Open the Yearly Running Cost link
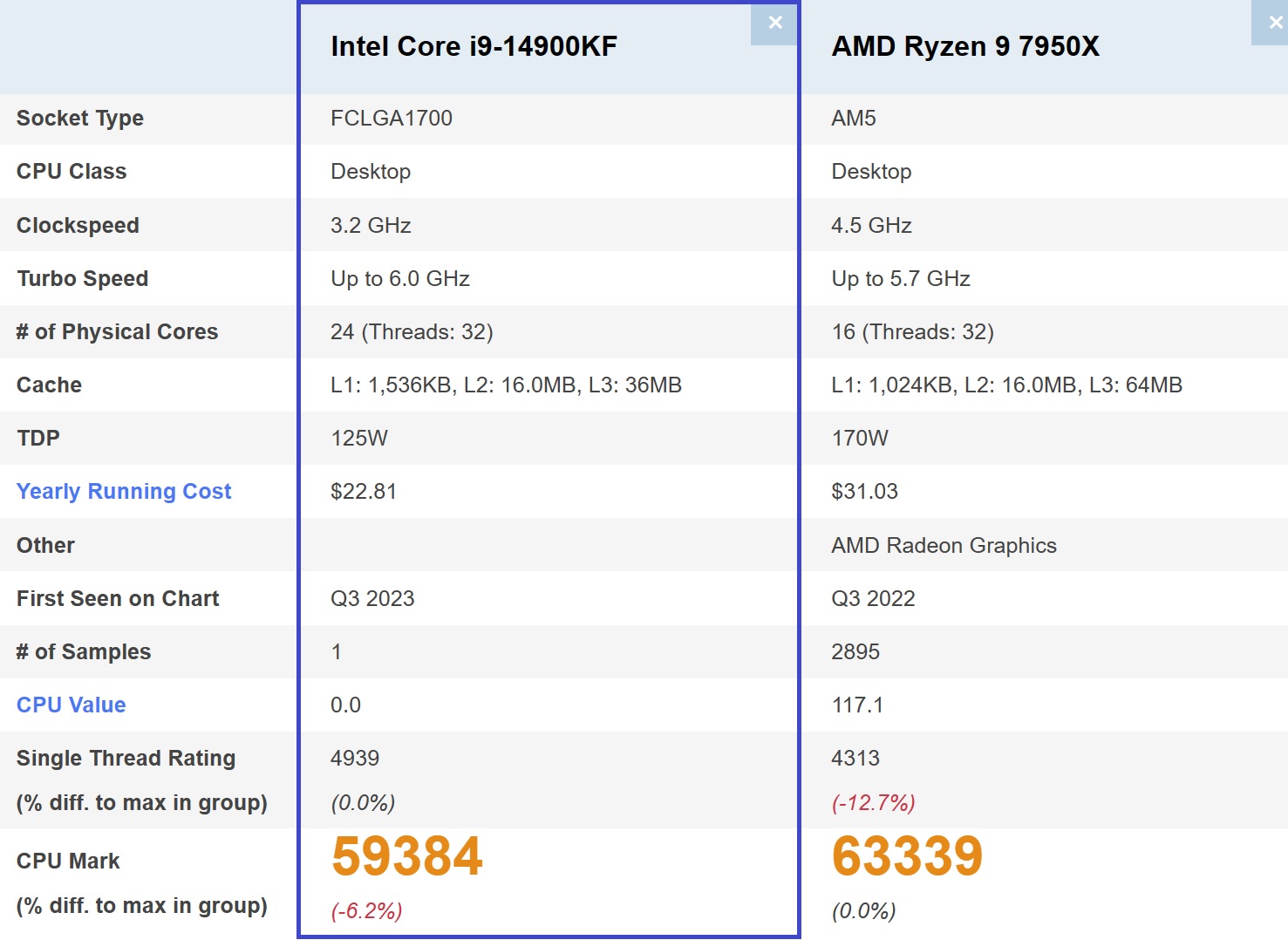This screenshot has width=1288, height=940. click(x=124, y=492)
